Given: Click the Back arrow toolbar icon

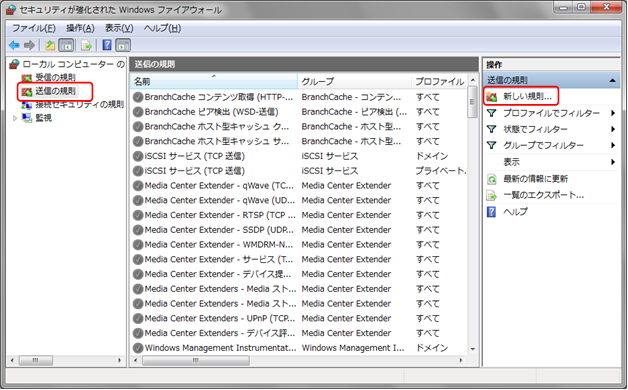Looking at the screenshot, I should click(x=14, y=45).
